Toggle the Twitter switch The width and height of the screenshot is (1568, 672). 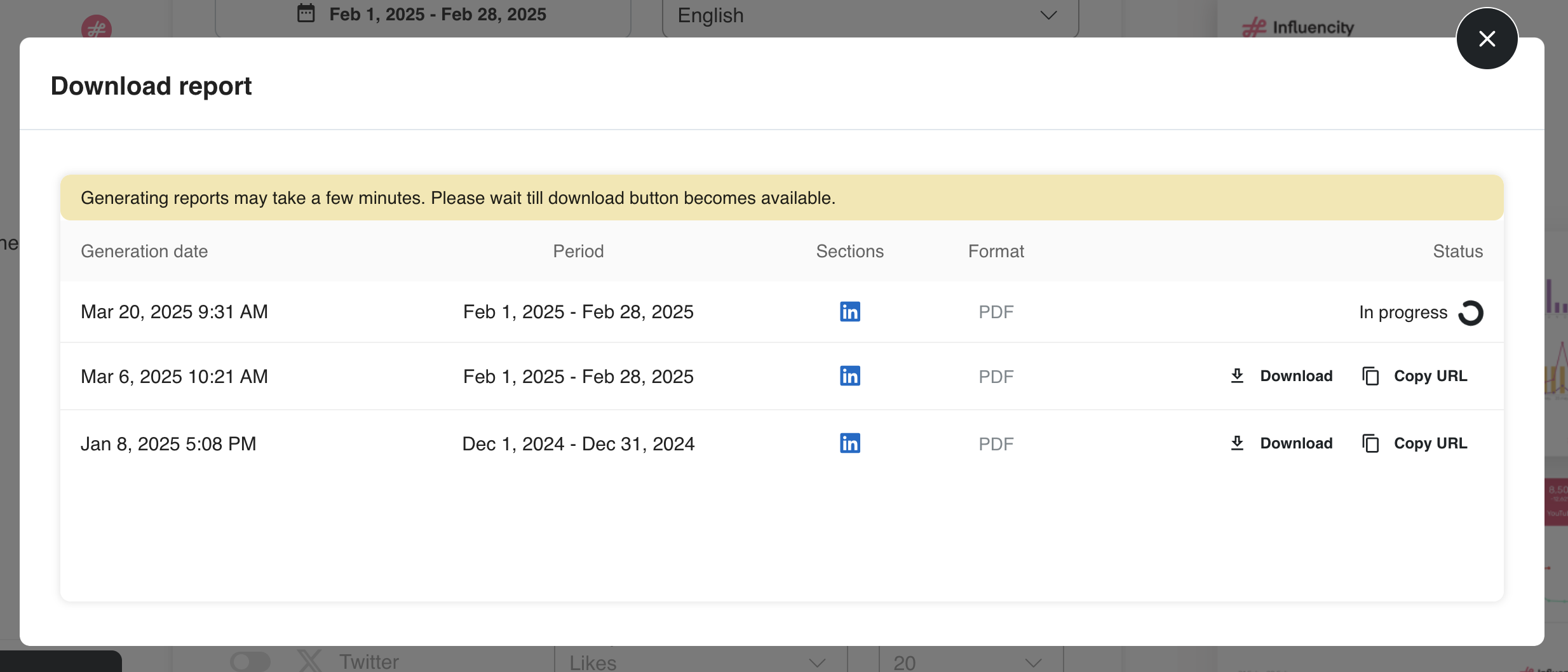(x=250, y=661)
